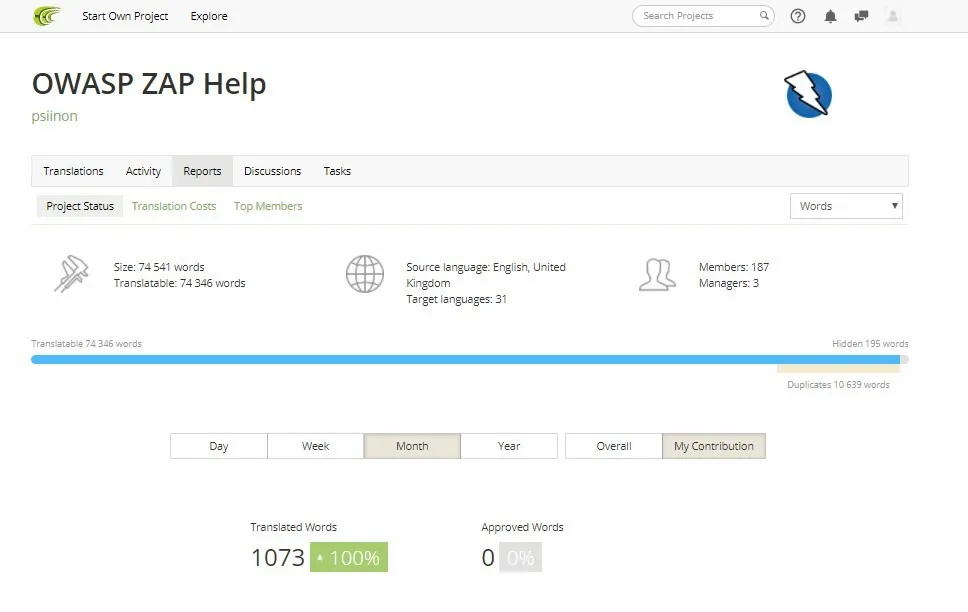
Task: Open Start Own Project link
Action: click(x=125, y=16)
